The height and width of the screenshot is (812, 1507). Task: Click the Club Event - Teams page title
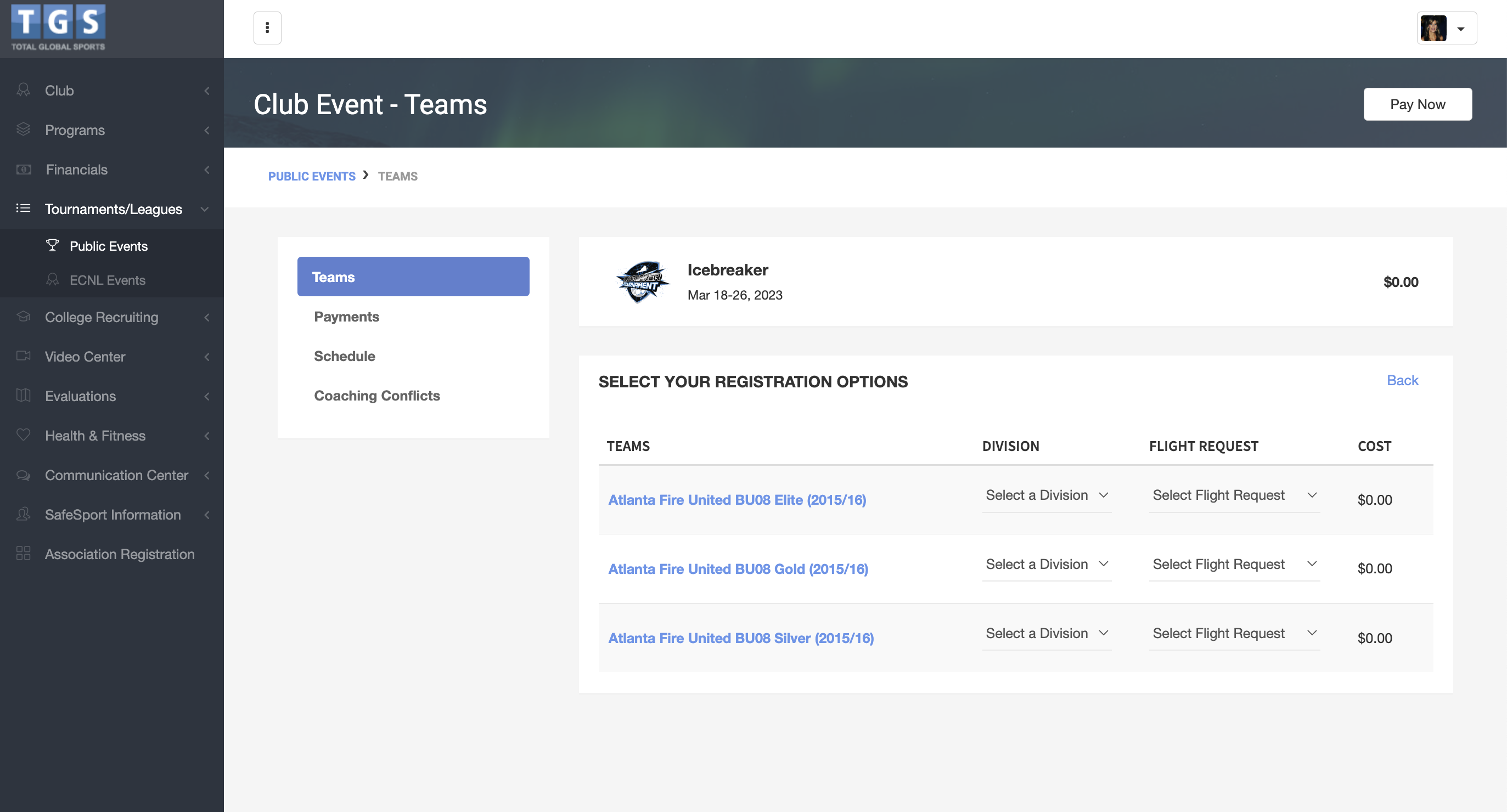coord(370,104)
